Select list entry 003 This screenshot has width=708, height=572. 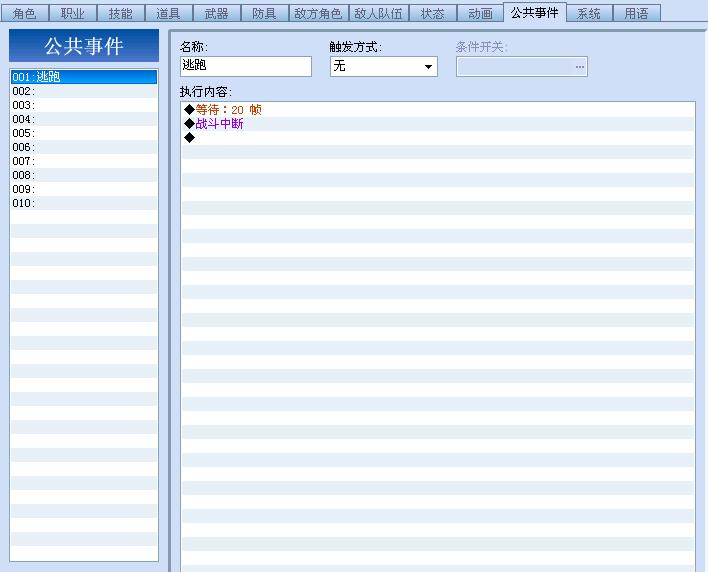pos(84,105)
